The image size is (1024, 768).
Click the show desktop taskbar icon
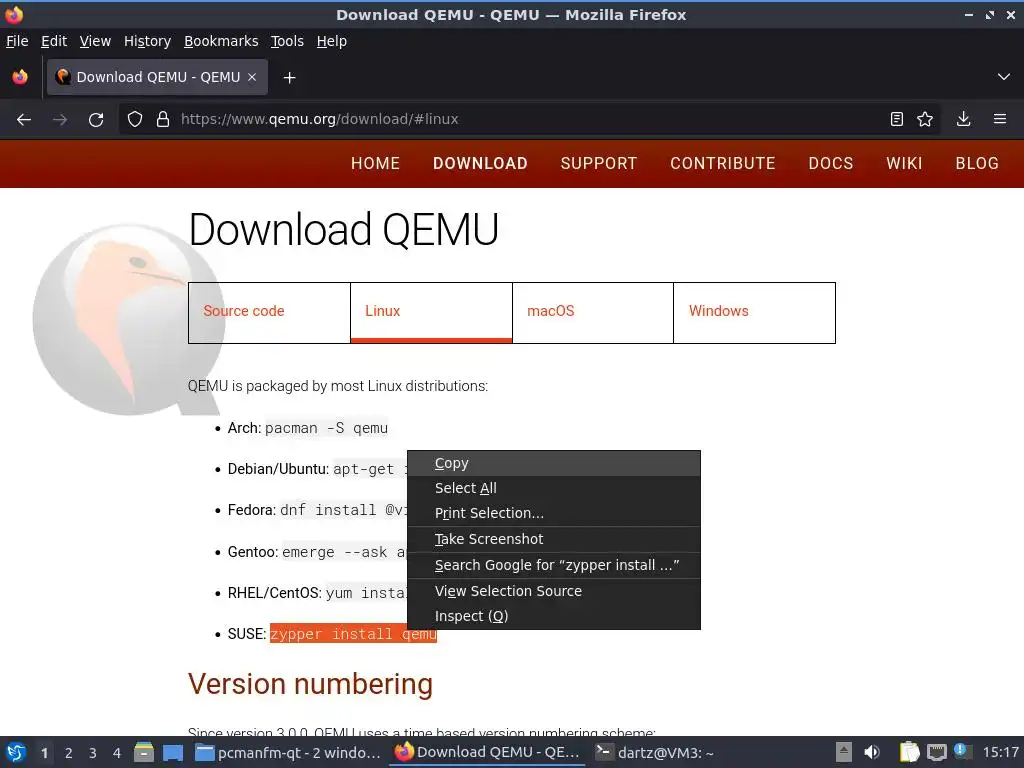[173, 752]
